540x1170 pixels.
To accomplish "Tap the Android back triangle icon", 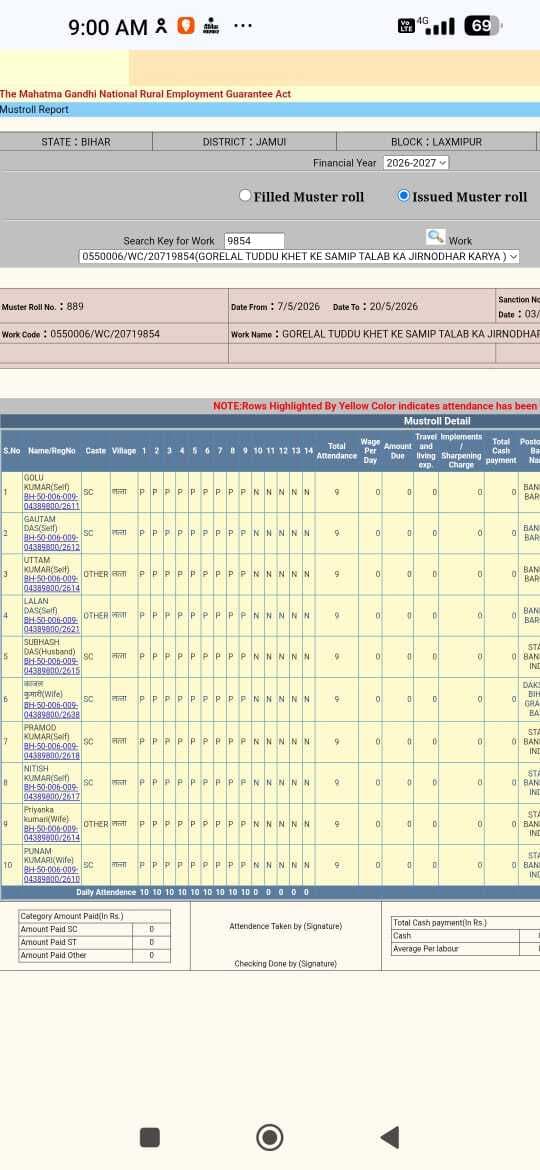I will click(x=389, y=1137).
